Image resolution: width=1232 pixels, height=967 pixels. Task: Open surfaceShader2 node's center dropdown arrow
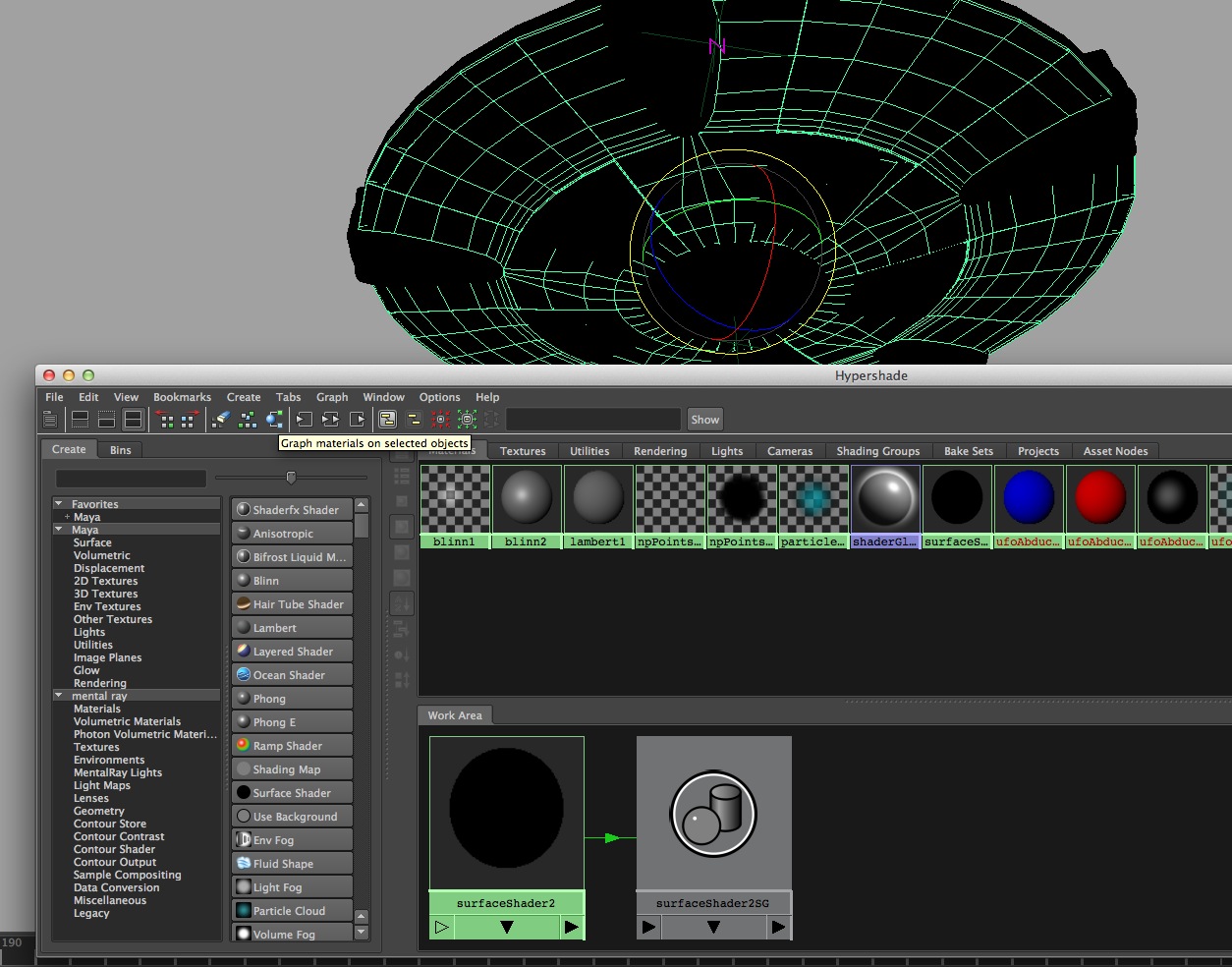(507, 927)
